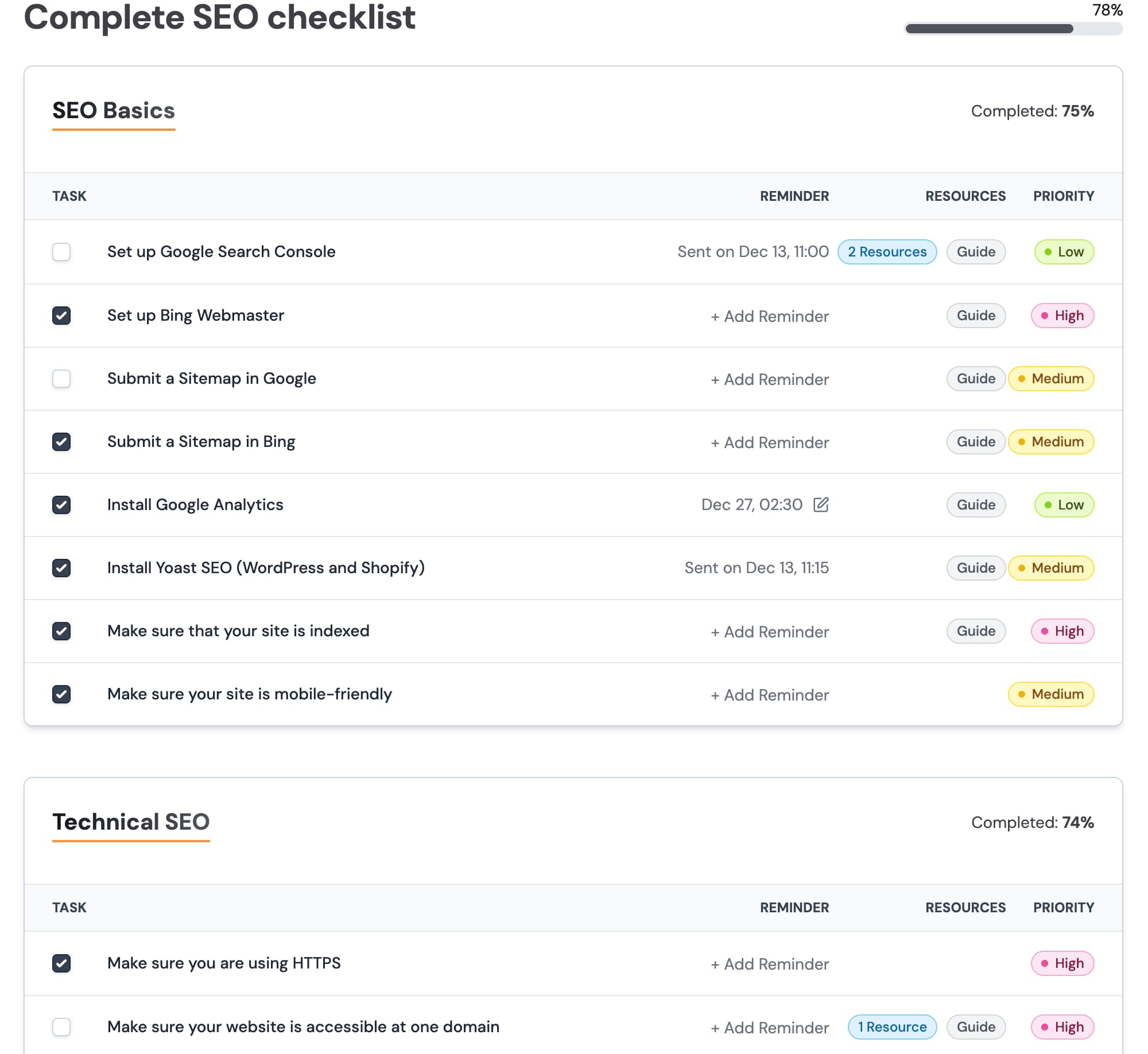The height and width of the screenshot is (1054, 1148).
Task: Click the Completed: 75% text
Action: [1032, 111]
